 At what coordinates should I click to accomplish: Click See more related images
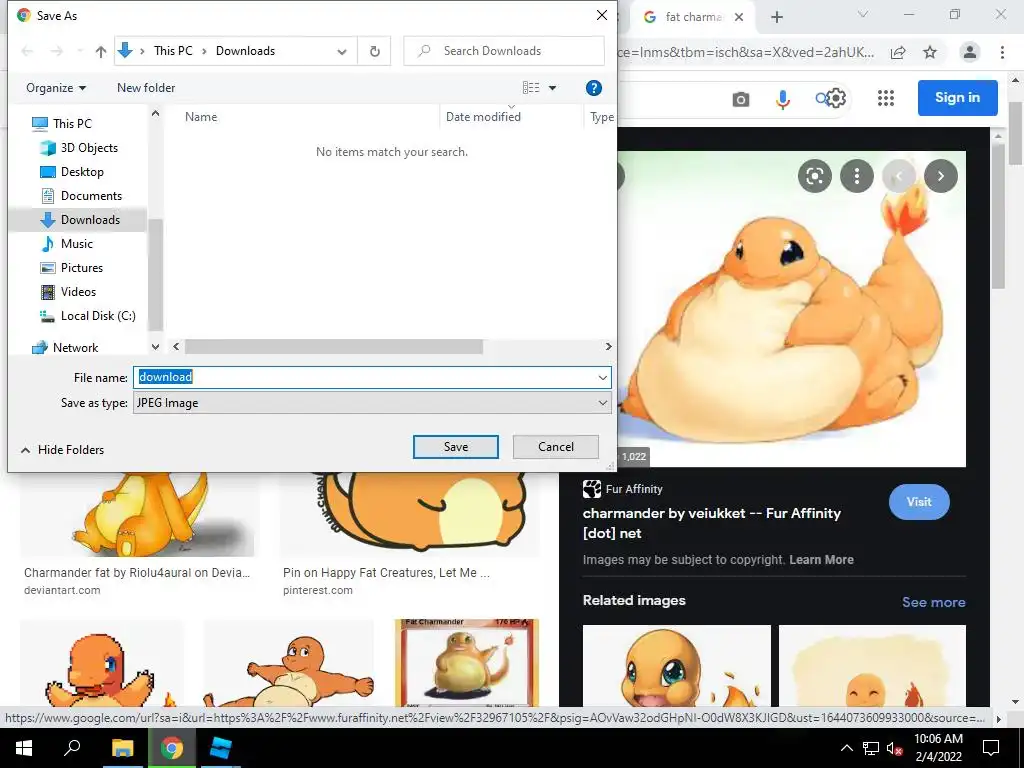[933, 602]
